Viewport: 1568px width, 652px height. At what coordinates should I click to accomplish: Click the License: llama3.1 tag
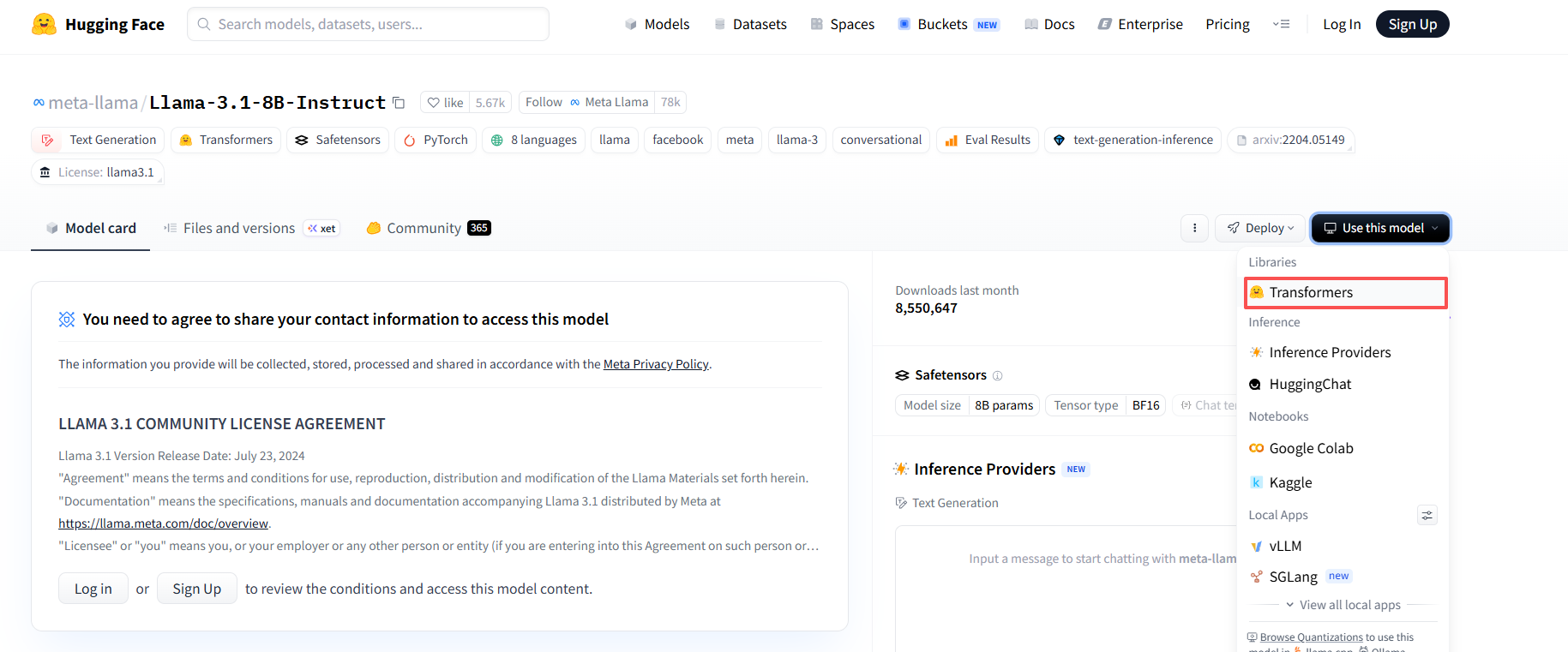point(98,172)
